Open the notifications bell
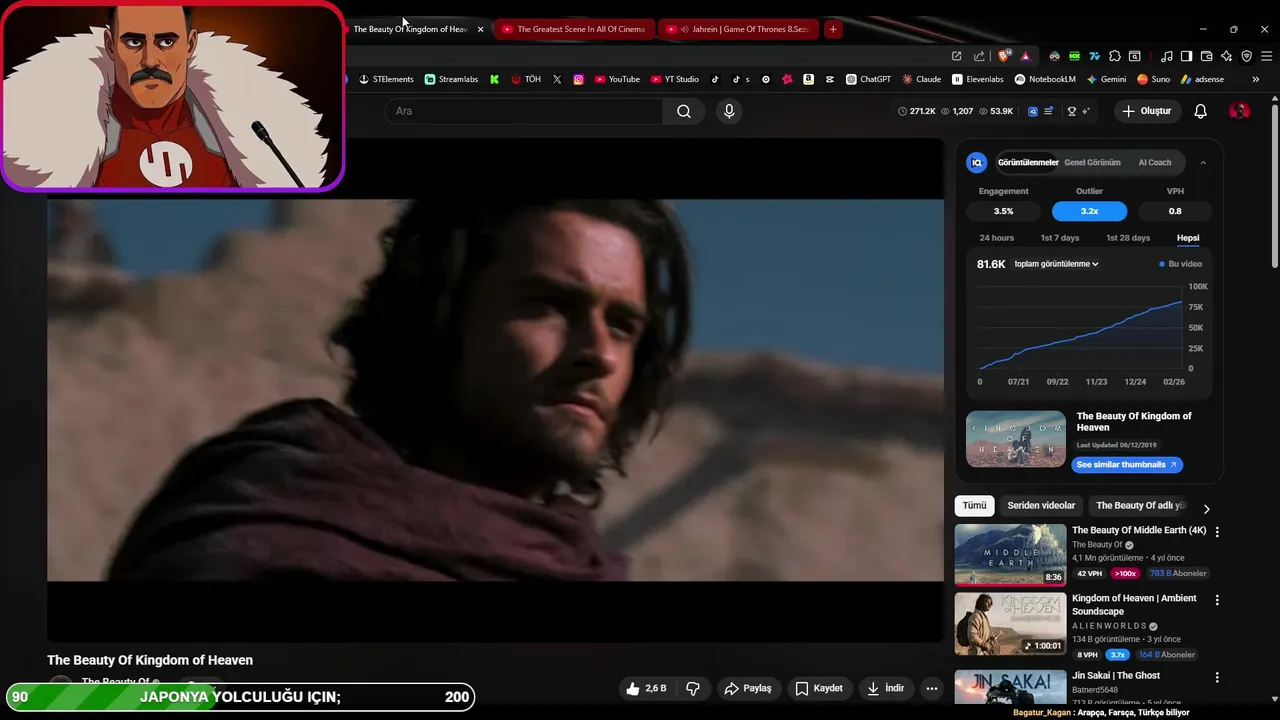1280x720 pixels. [1201, 111]
